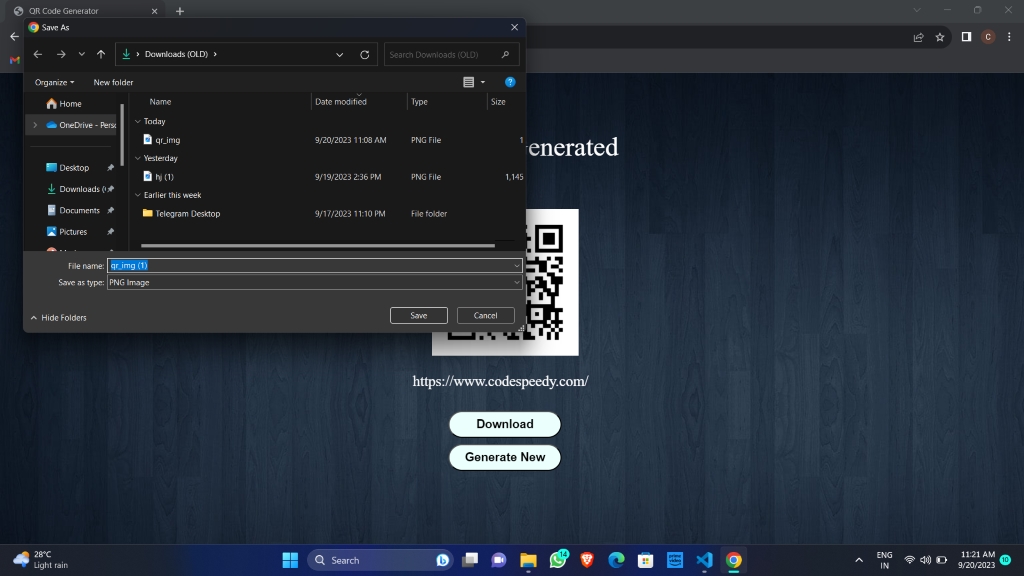Image resolution: width=1024 pixels, height=576 pixels.
Task: Sort by Size column
Action: 498,102
